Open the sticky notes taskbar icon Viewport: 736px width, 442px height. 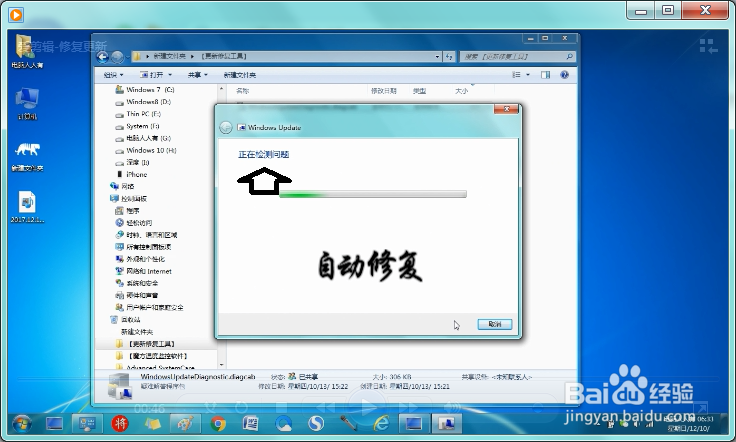coord(153,424)
